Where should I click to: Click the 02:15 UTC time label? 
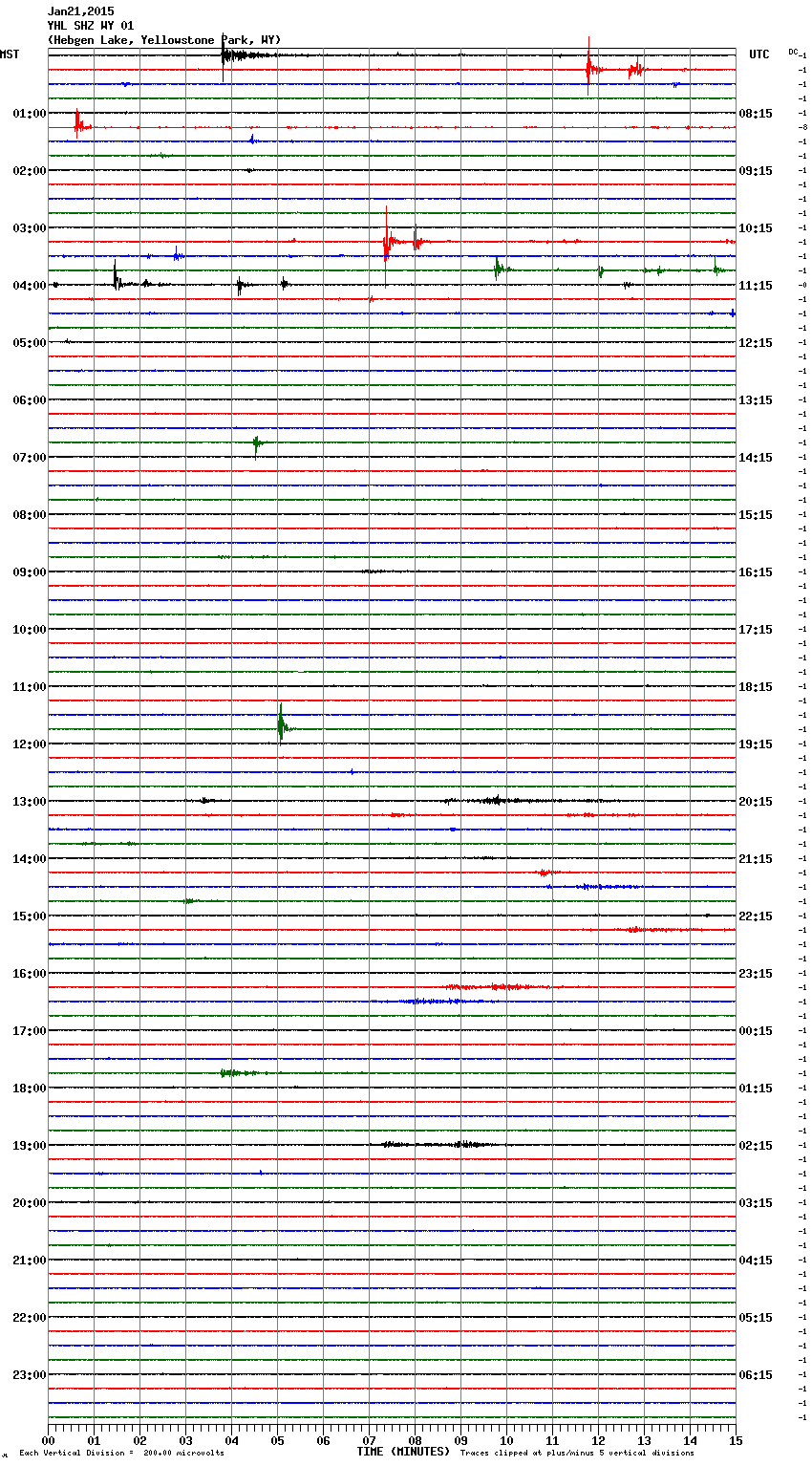pyautogui.click(x=756, y=1146)
